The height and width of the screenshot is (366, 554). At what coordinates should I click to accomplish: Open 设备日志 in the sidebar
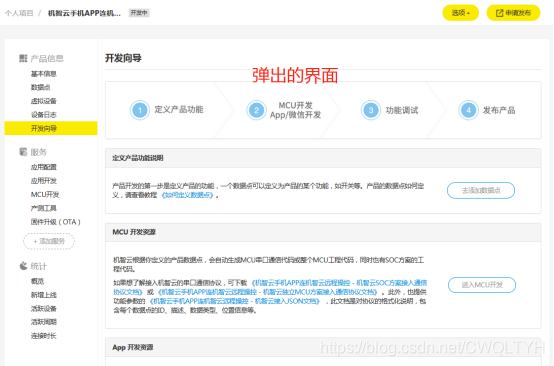(x=43, y=114)
